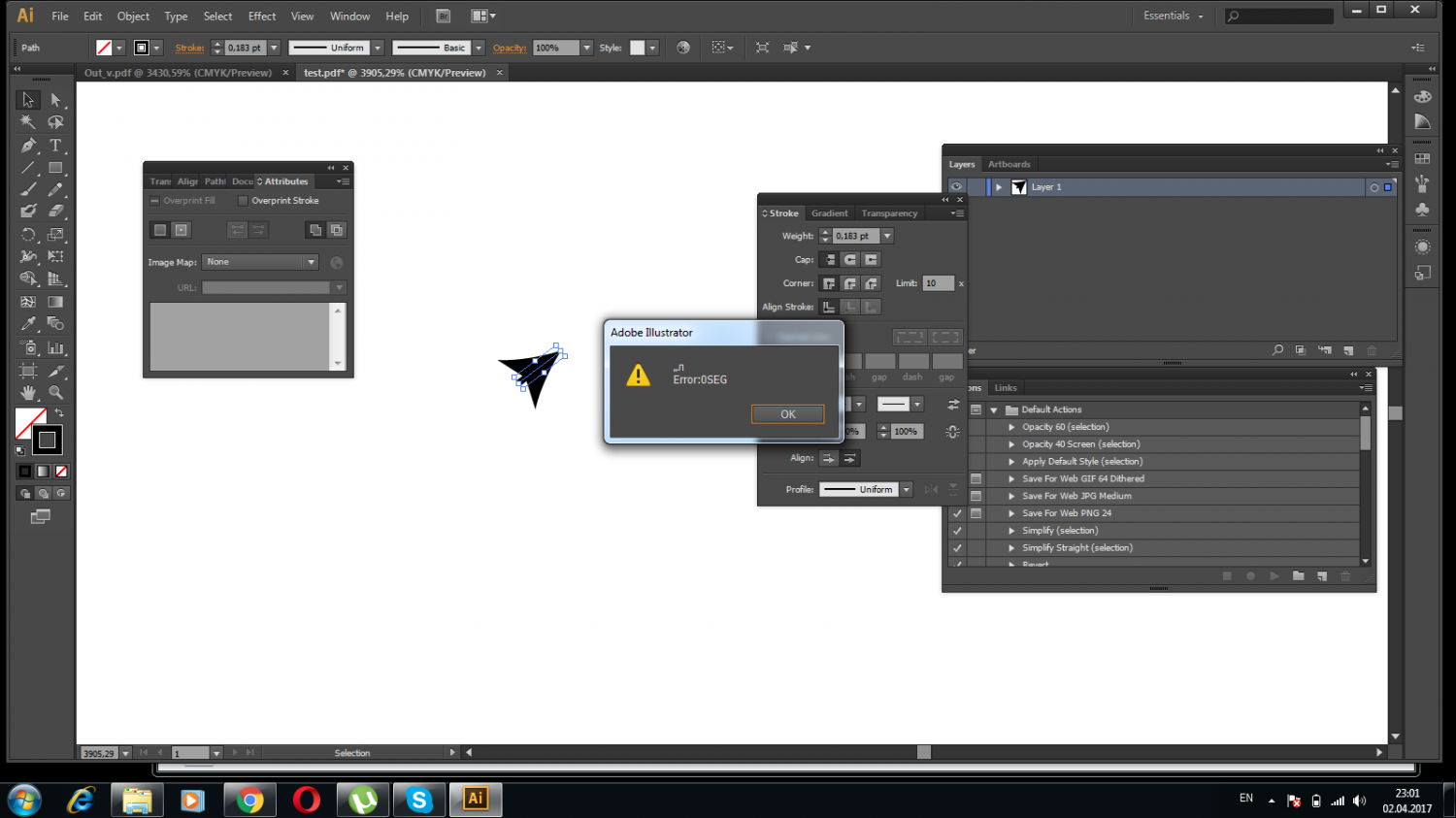Image resolution: width=1456 pixels, height=818 pixels.
Task: Click the zoom level field 3905,29
Action: tap(99, 753)
